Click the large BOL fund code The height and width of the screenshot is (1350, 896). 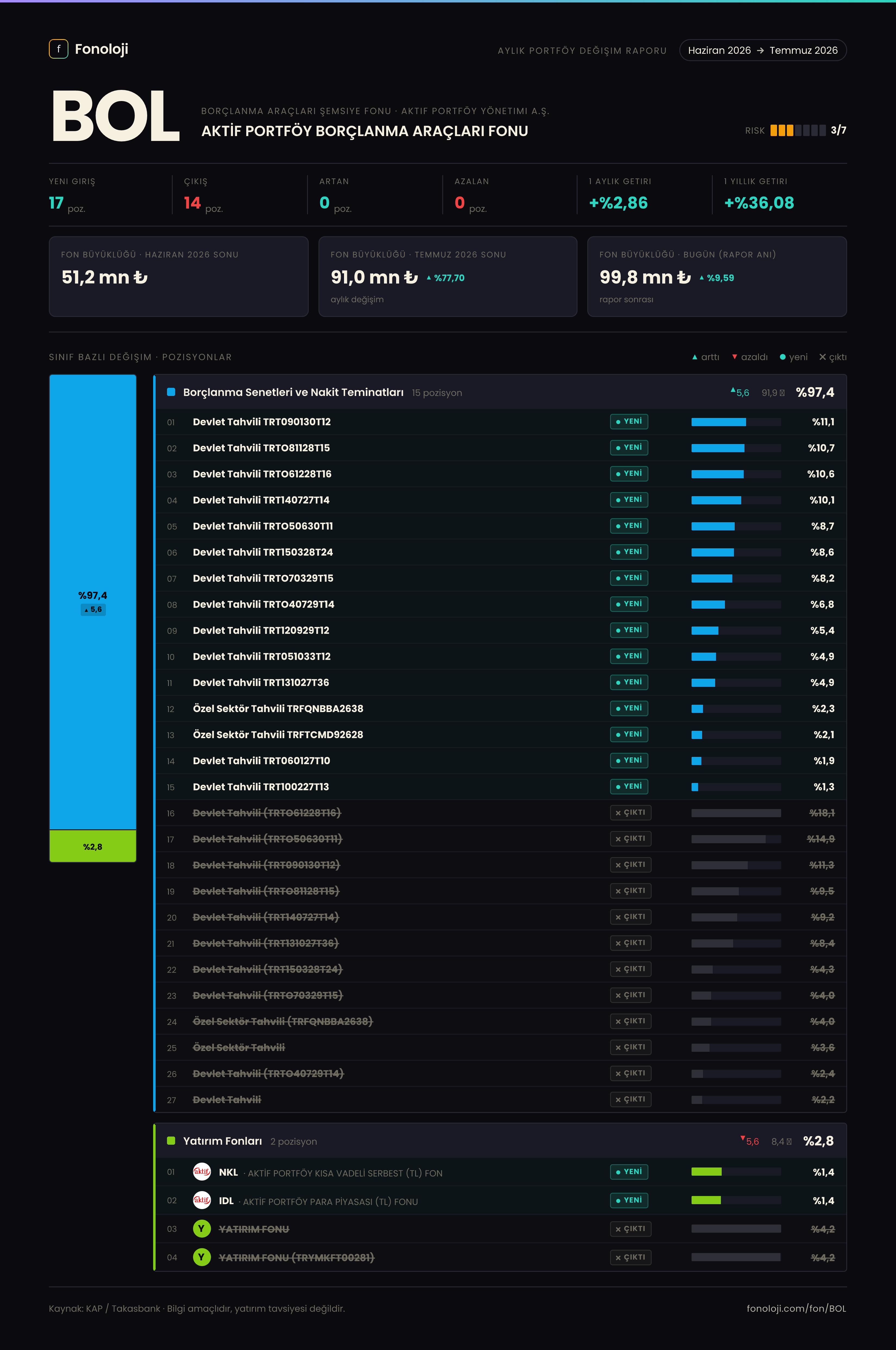point(116,116)
